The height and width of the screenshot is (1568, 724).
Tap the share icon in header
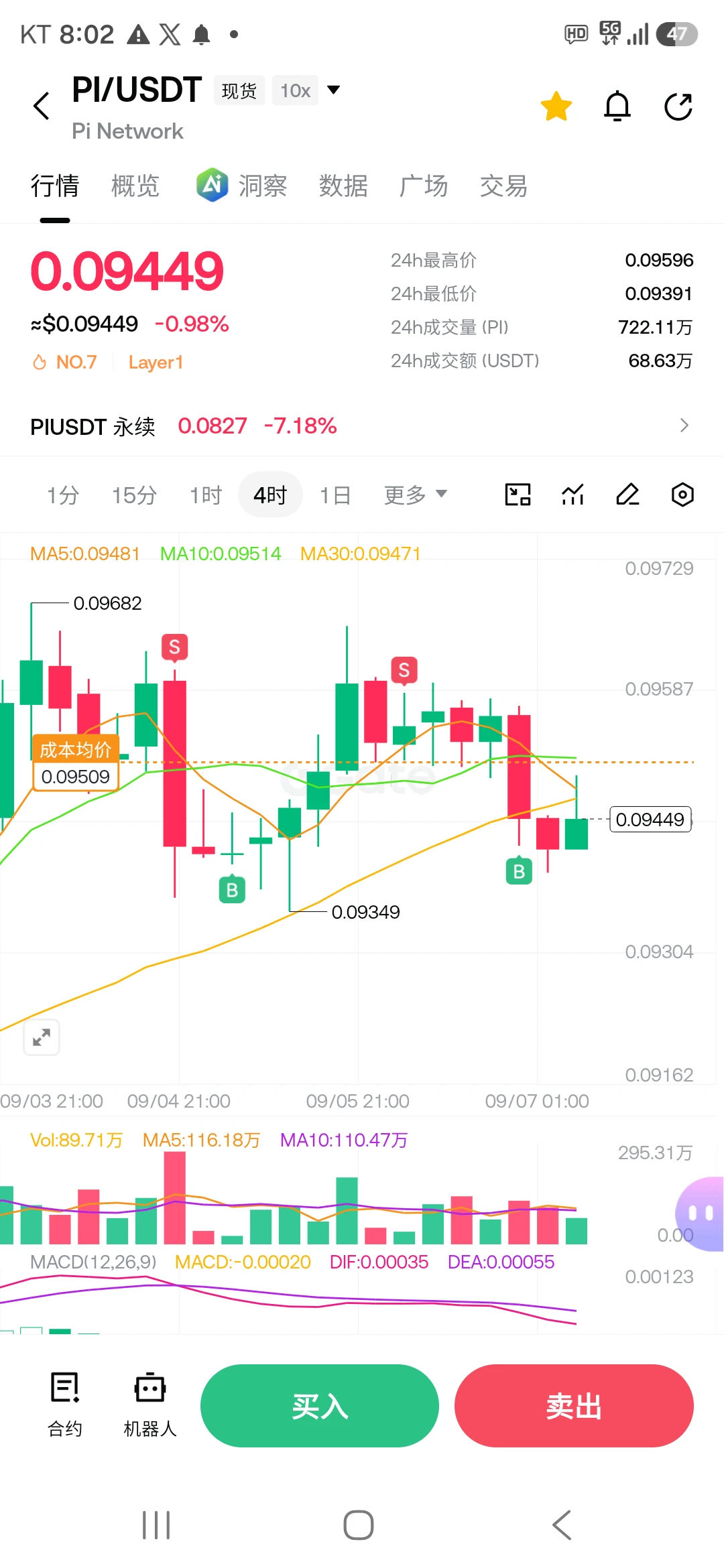point(678,107)
